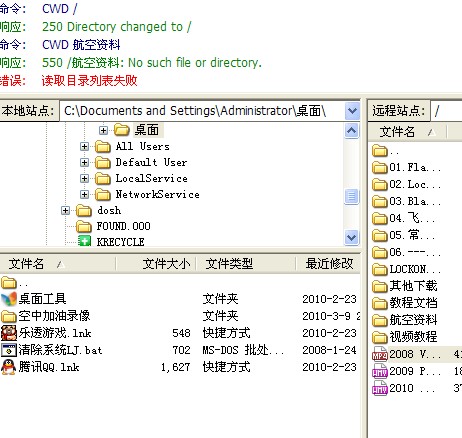
Task: Click the remote site path field
Action: [x=446, y=111]
